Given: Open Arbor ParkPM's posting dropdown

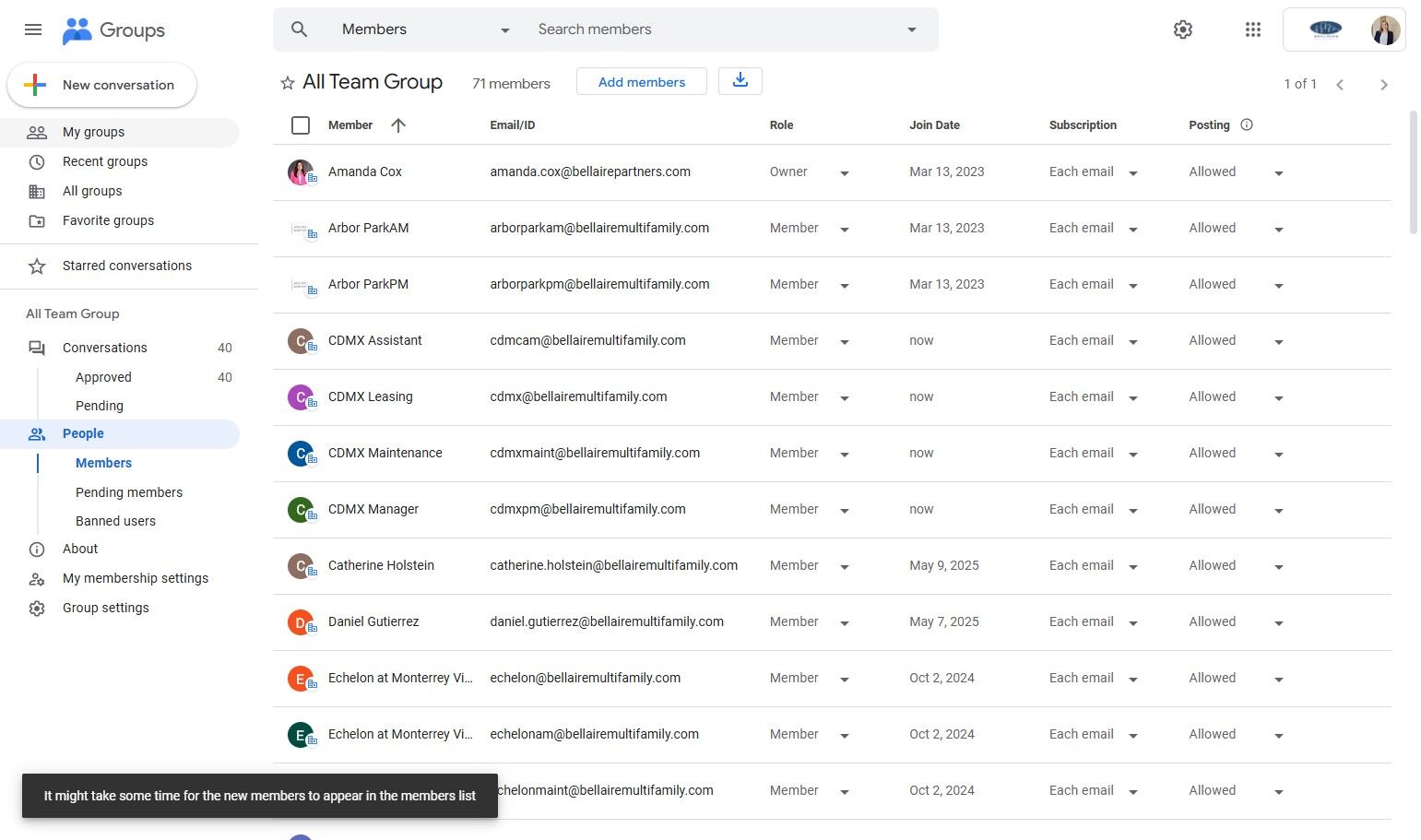Looking at the screenshot, I should point(1278,286).
